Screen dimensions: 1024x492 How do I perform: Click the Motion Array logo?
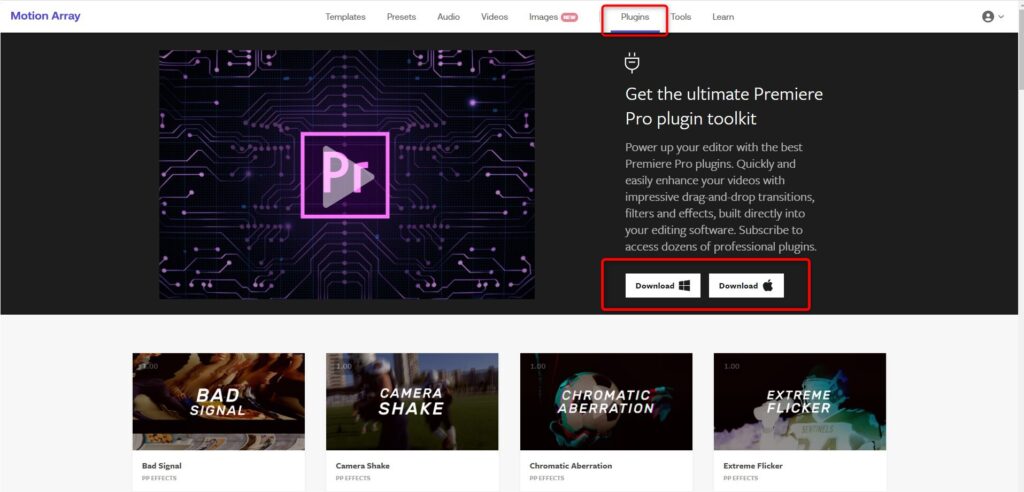coord(45,16)
